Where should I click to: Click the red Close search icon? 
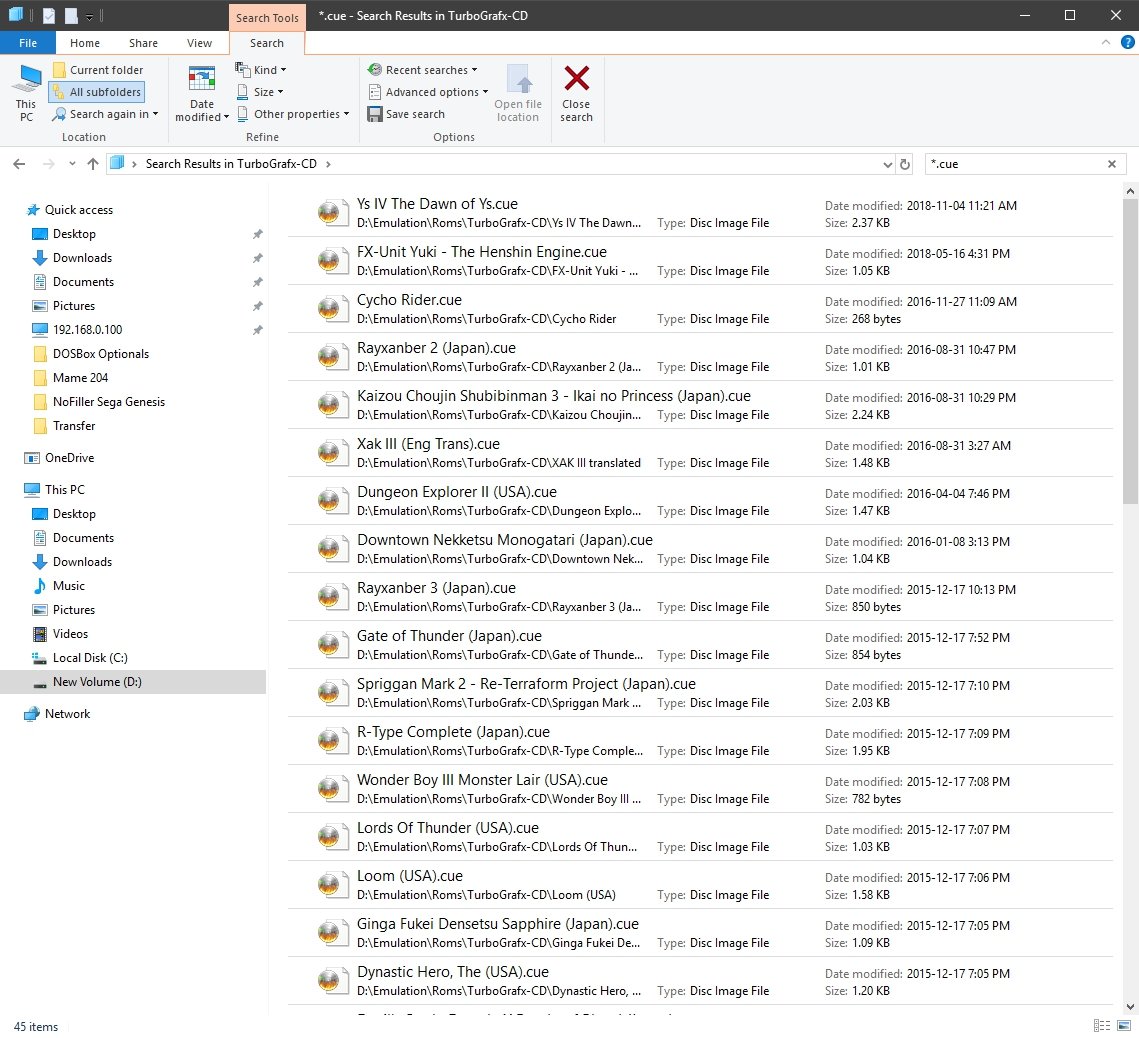(x=577, y=78)
